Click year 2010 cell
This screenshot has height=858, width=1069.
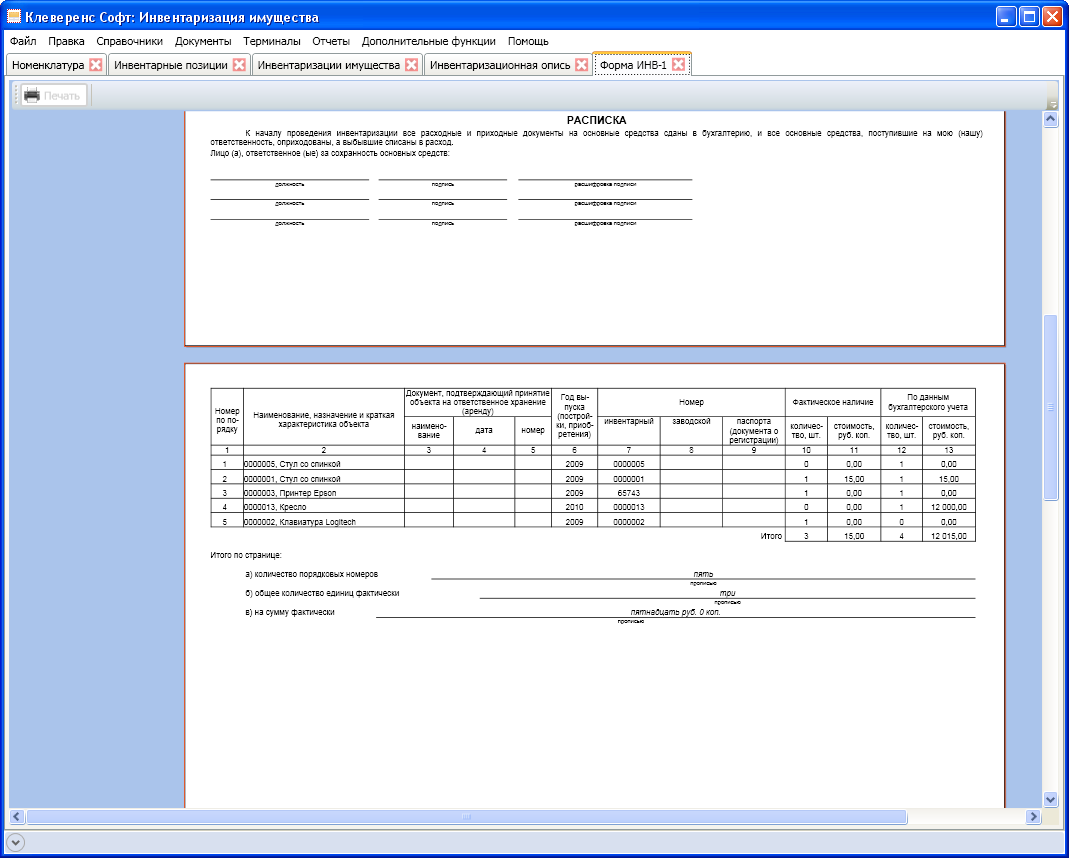tap(574, 507)
